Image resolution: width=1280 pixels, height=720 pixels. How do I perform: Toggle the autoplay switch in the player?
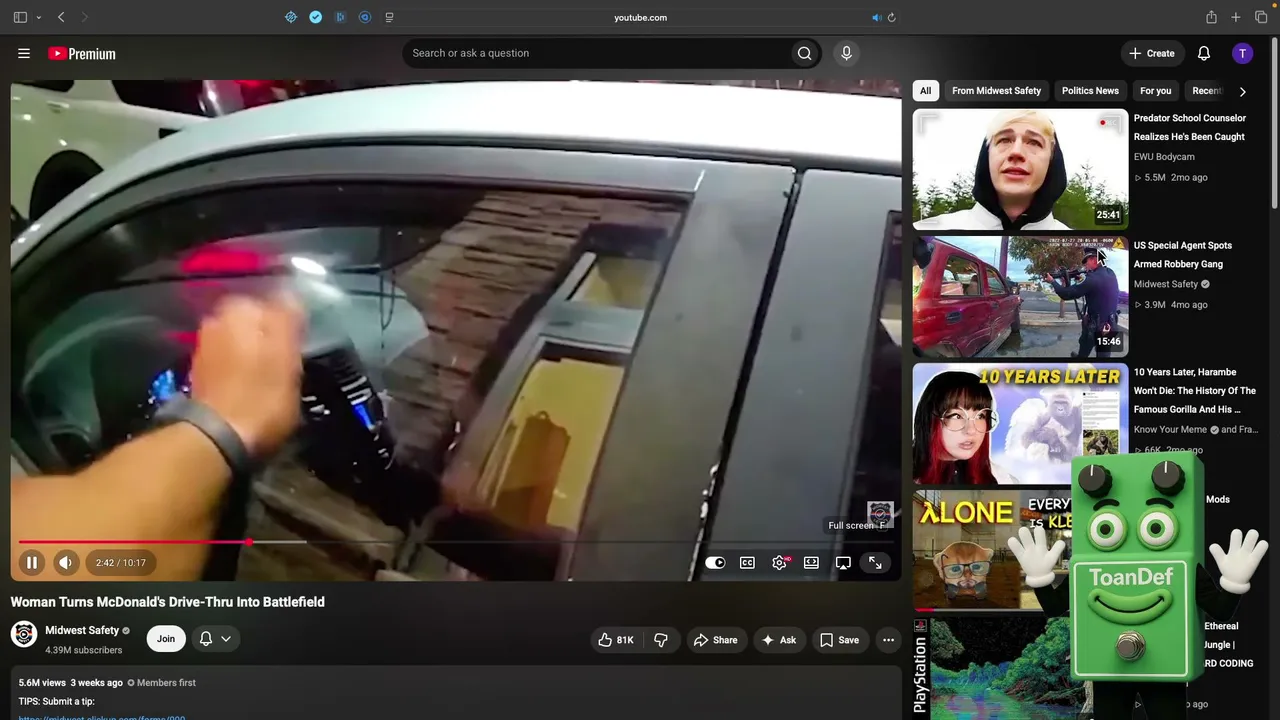pyautogui.click(x=715, y=563)
